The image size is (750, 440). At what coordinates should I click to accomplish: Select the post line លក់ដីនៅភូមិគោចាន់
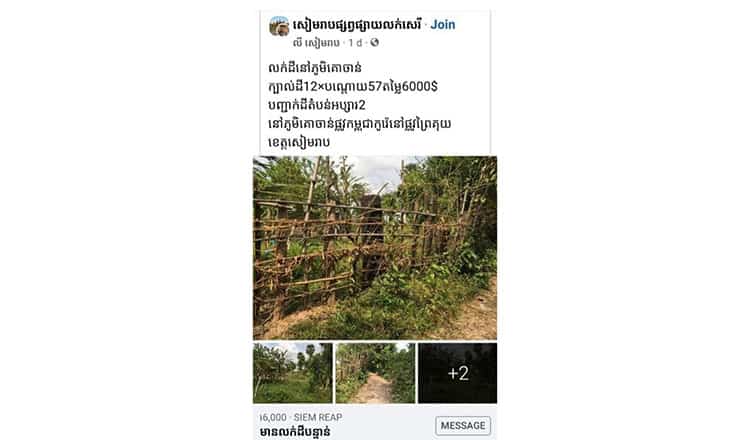315,68
